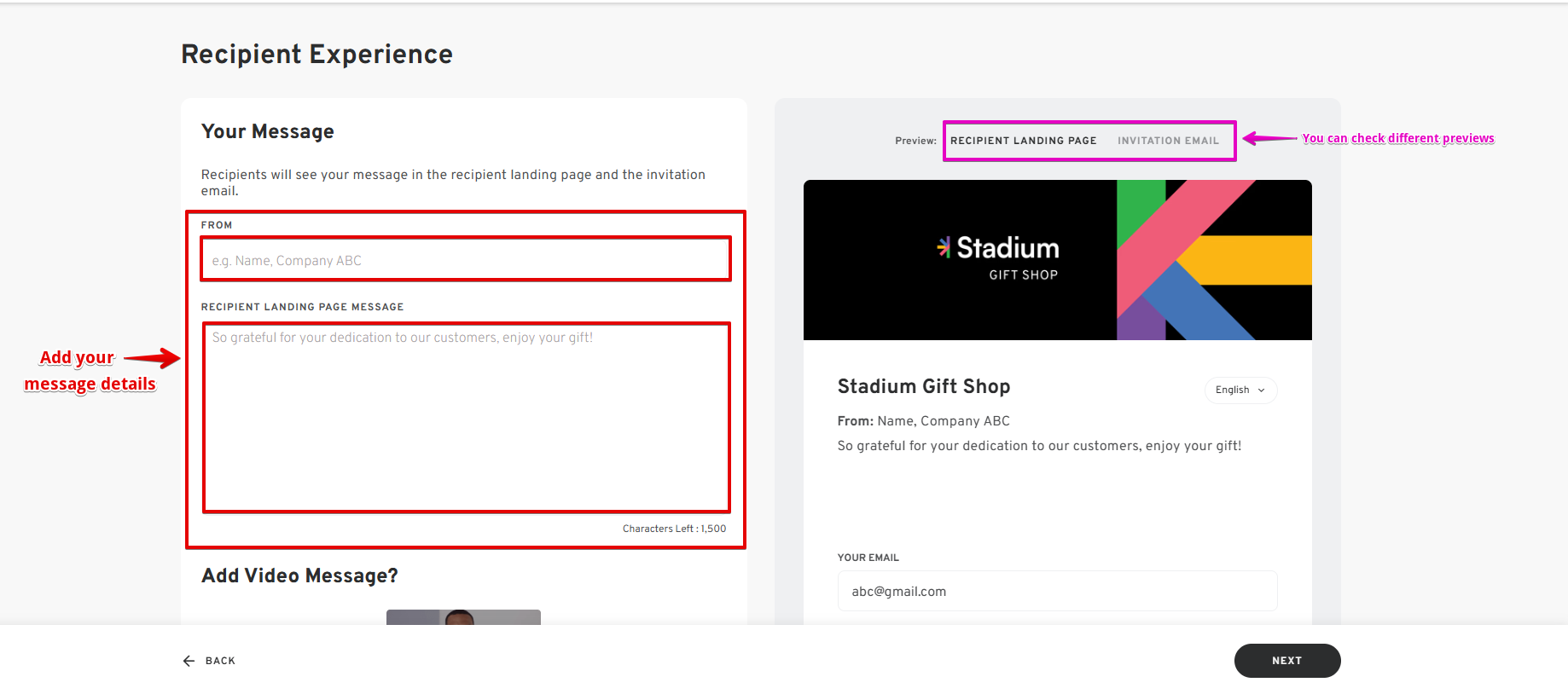The height and width of the screenshot is (694, 1568).
Task: Switch to Invitation Email preview tab
Action: [x=1168, y=141]
